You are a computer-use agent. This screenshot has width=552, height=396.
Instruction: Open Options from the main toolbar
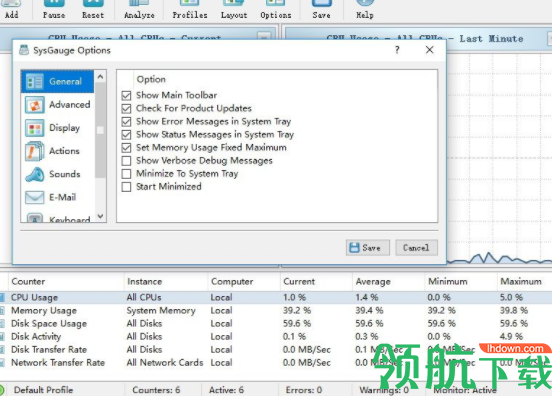coord(276,10)
